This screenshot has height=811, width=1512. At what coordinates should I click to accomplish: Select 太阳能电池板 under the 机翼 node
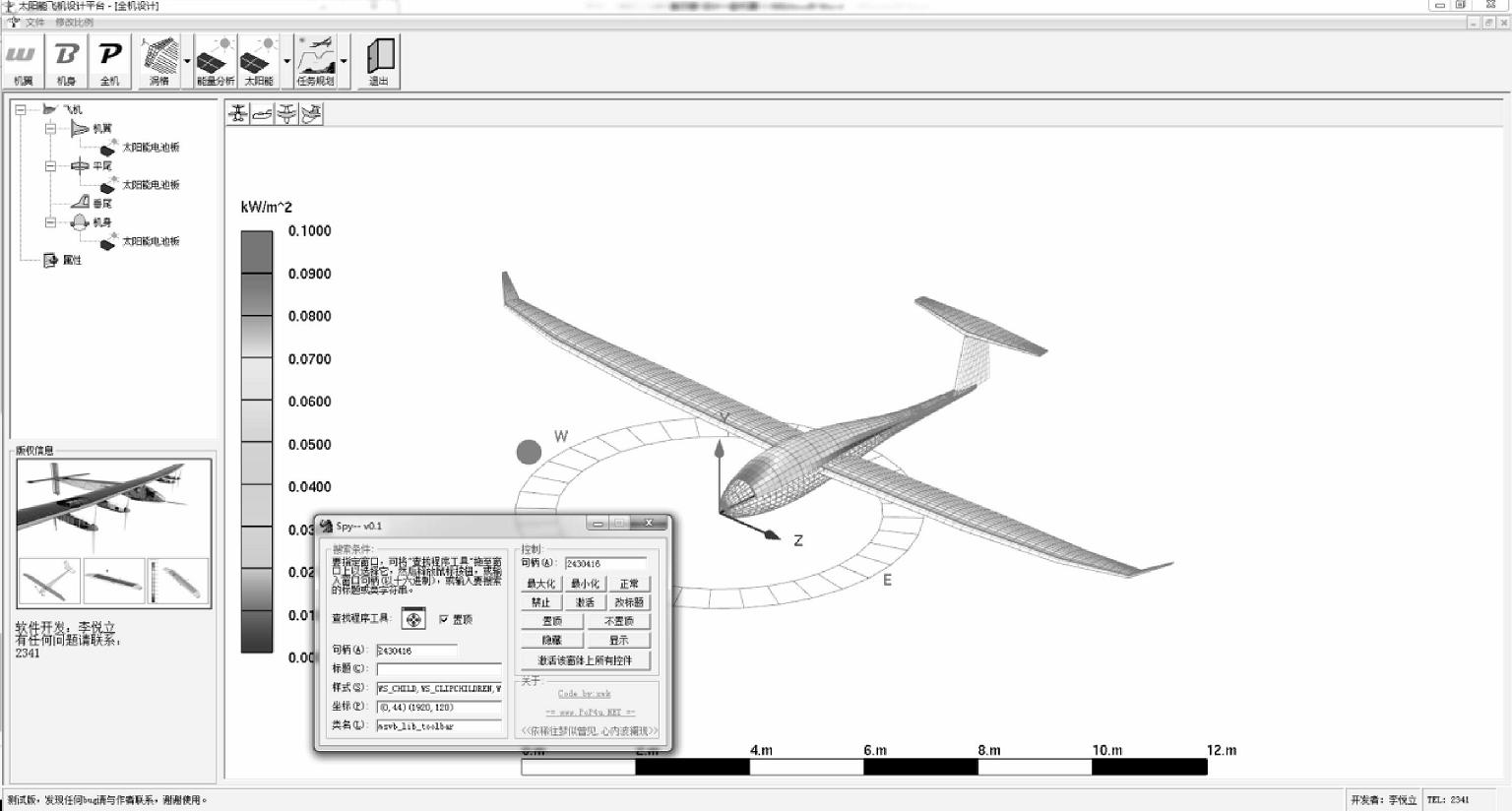151,147
